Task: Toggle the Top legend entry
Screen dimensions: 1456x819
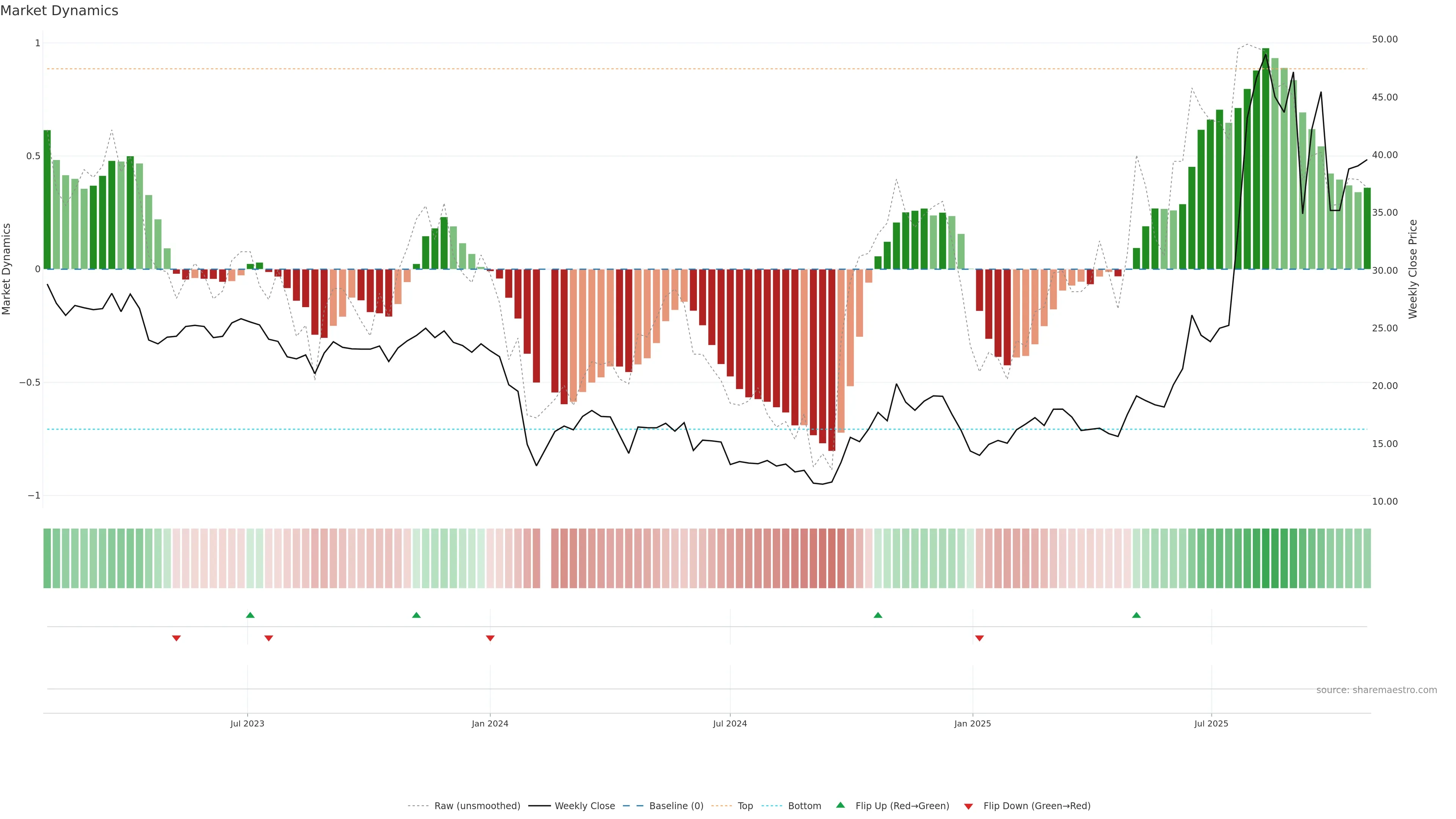Action: pyautogui.click(x=745, y=805)
